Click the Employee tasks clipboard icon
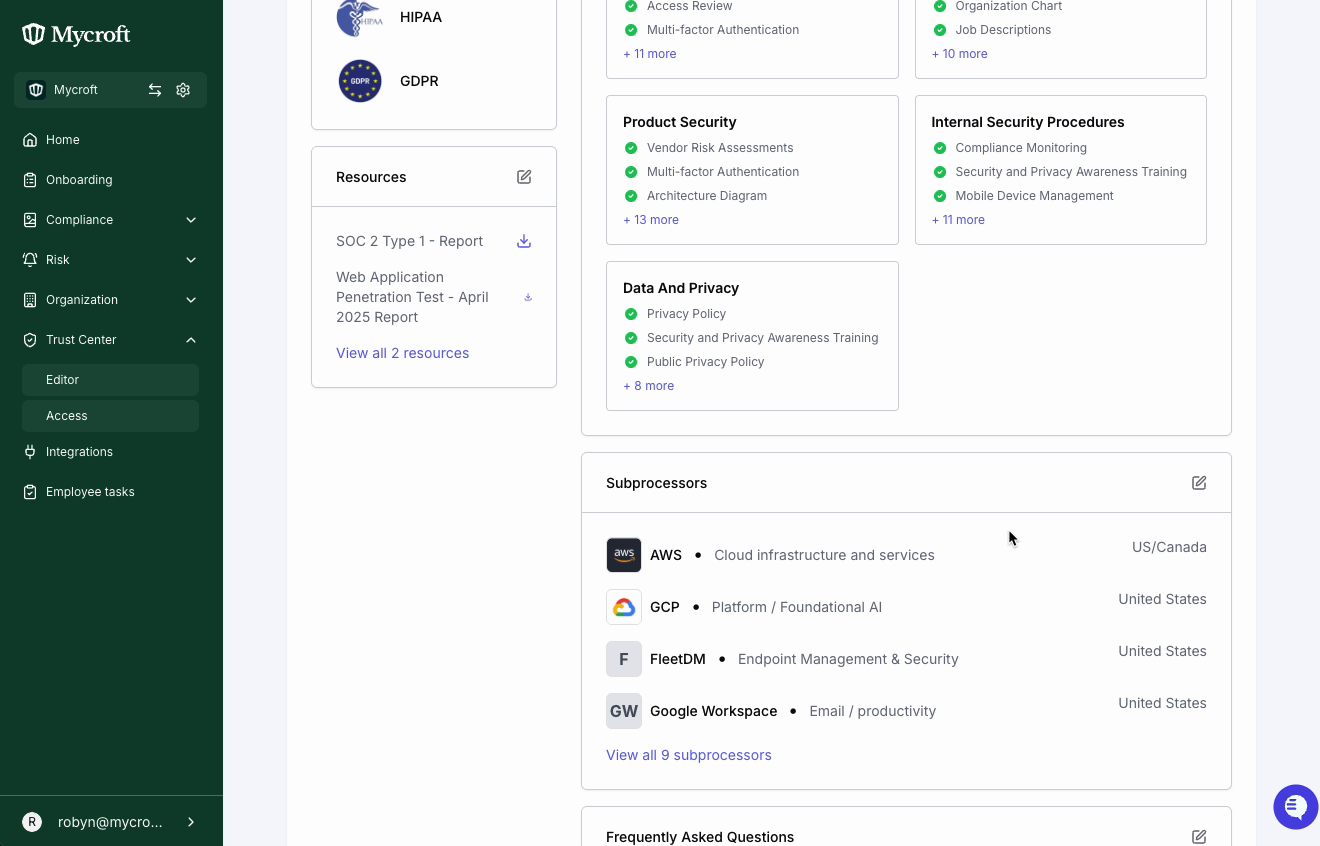The image size is (1320, 846). [x=30, y=492]
